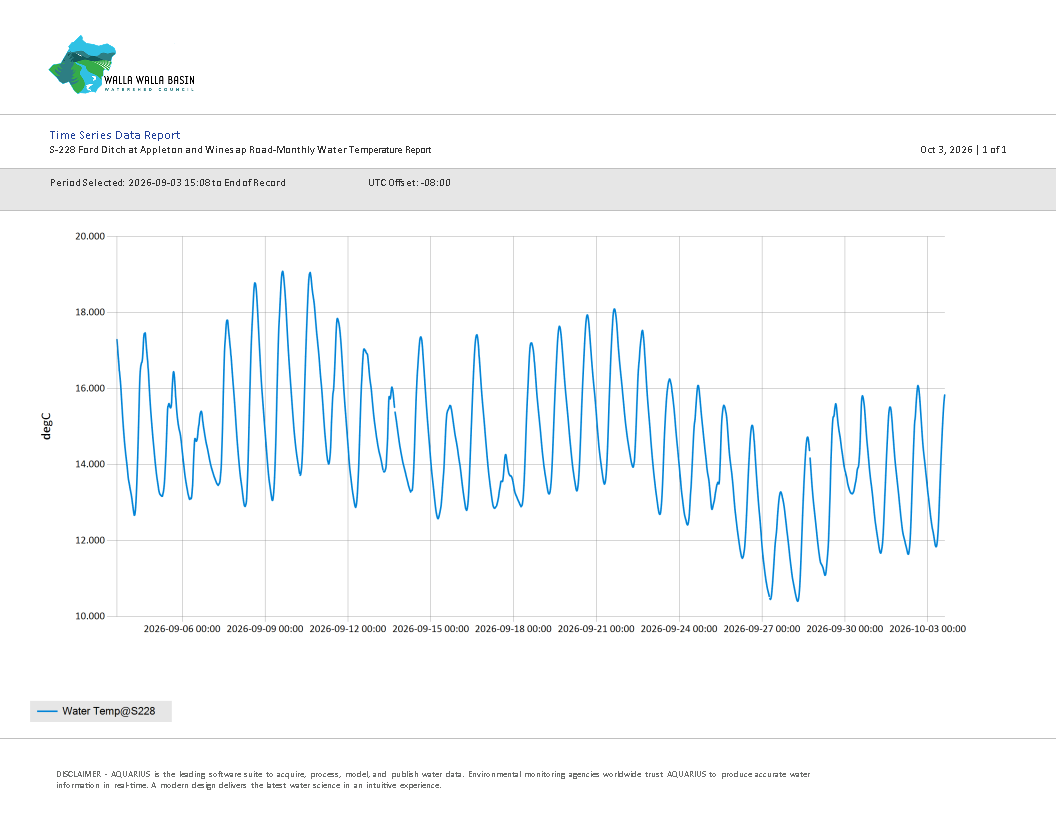1056x816 pixels.
Task: Click the UTC Offset -08:00 text
Action: pyautogui.click(x=409, y=182)
